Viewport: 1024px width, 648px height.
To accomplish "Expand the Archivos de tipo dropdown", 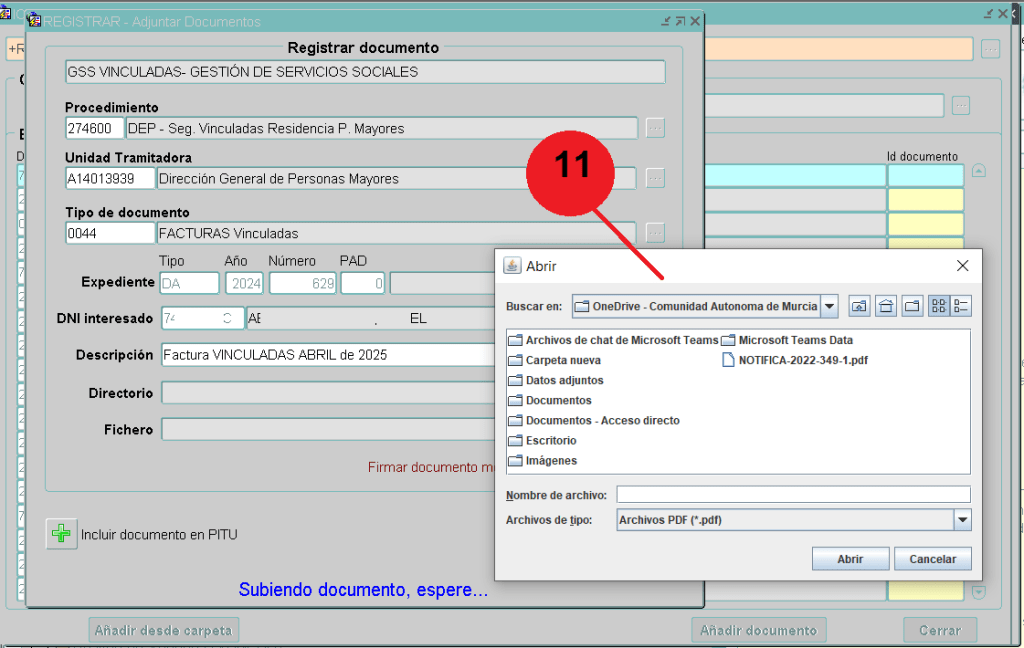I will click(962, 520).
